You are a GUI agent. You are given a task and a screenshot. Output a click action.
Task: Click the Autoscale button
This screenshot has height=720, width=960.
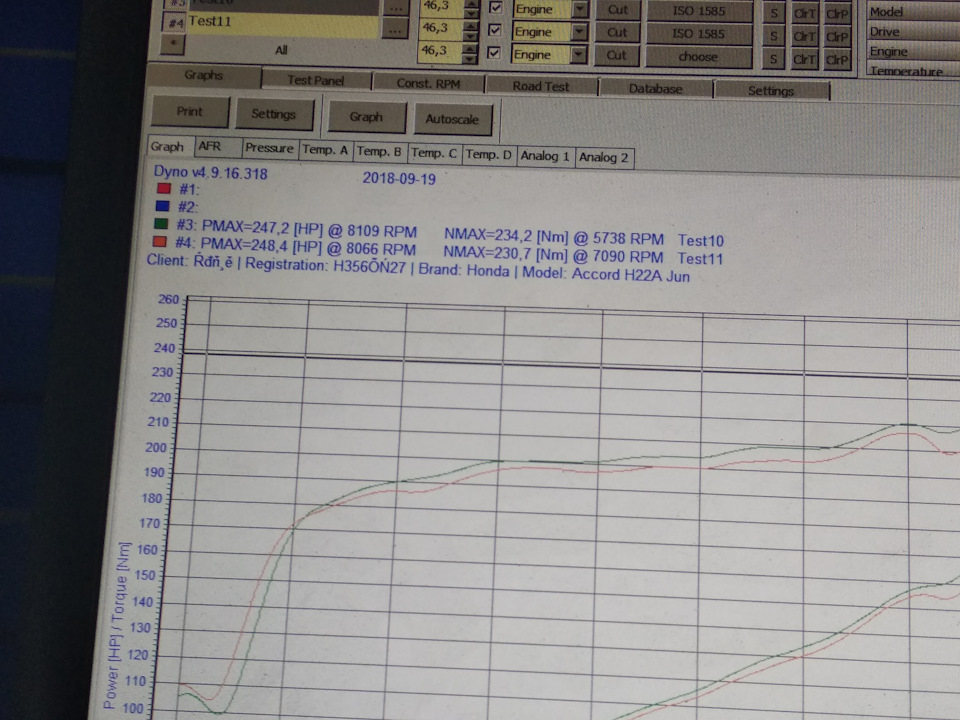coord(452,119)
